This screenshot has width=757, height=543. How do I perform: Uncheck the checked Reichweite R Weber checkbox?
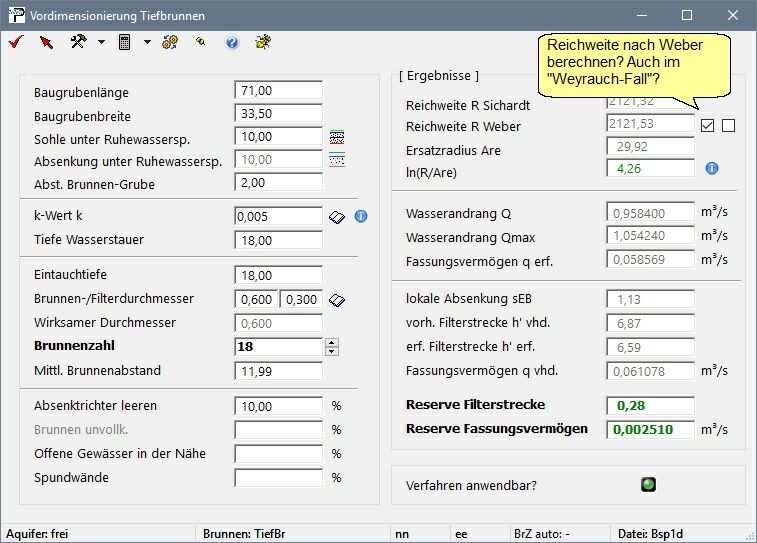click(708, 126)
